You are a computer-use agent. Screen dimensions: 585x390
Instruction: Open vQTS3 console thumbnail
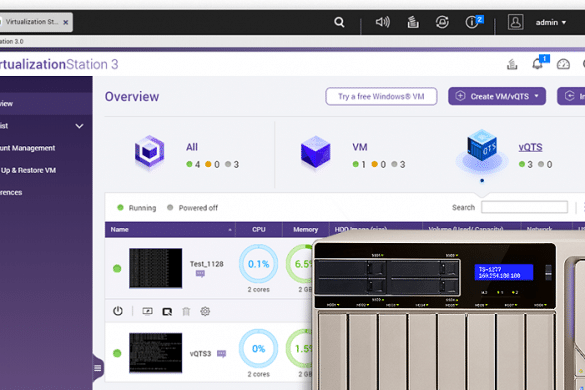coord(156,353)
